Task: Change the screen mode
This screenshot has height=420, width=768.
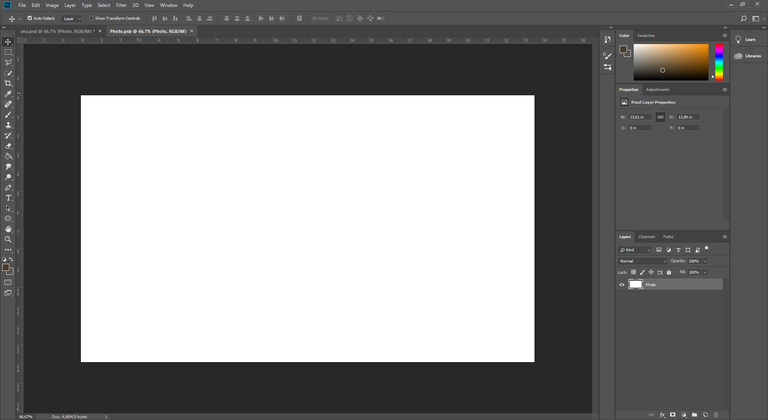Action: (x=8, y=293)
